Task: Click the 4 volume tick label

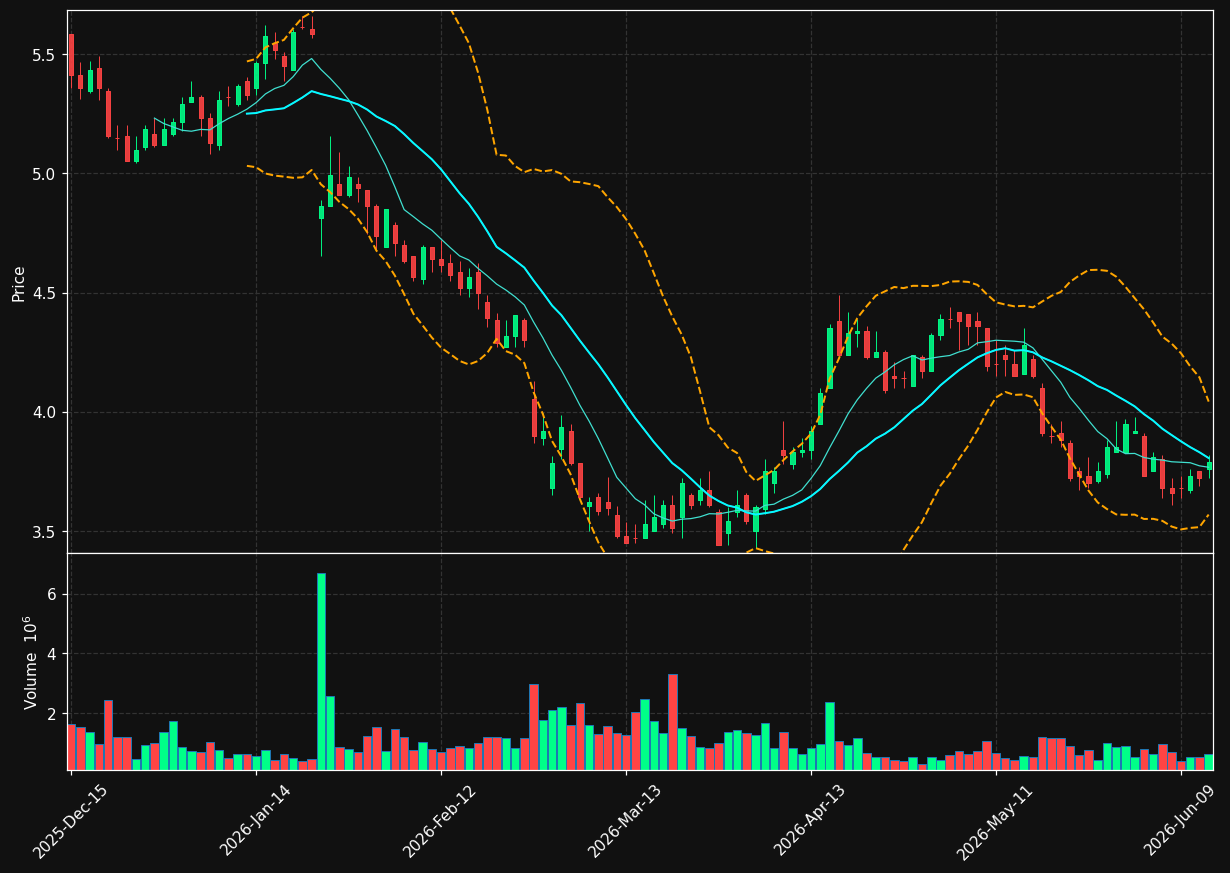Action: tap(51, 654)
